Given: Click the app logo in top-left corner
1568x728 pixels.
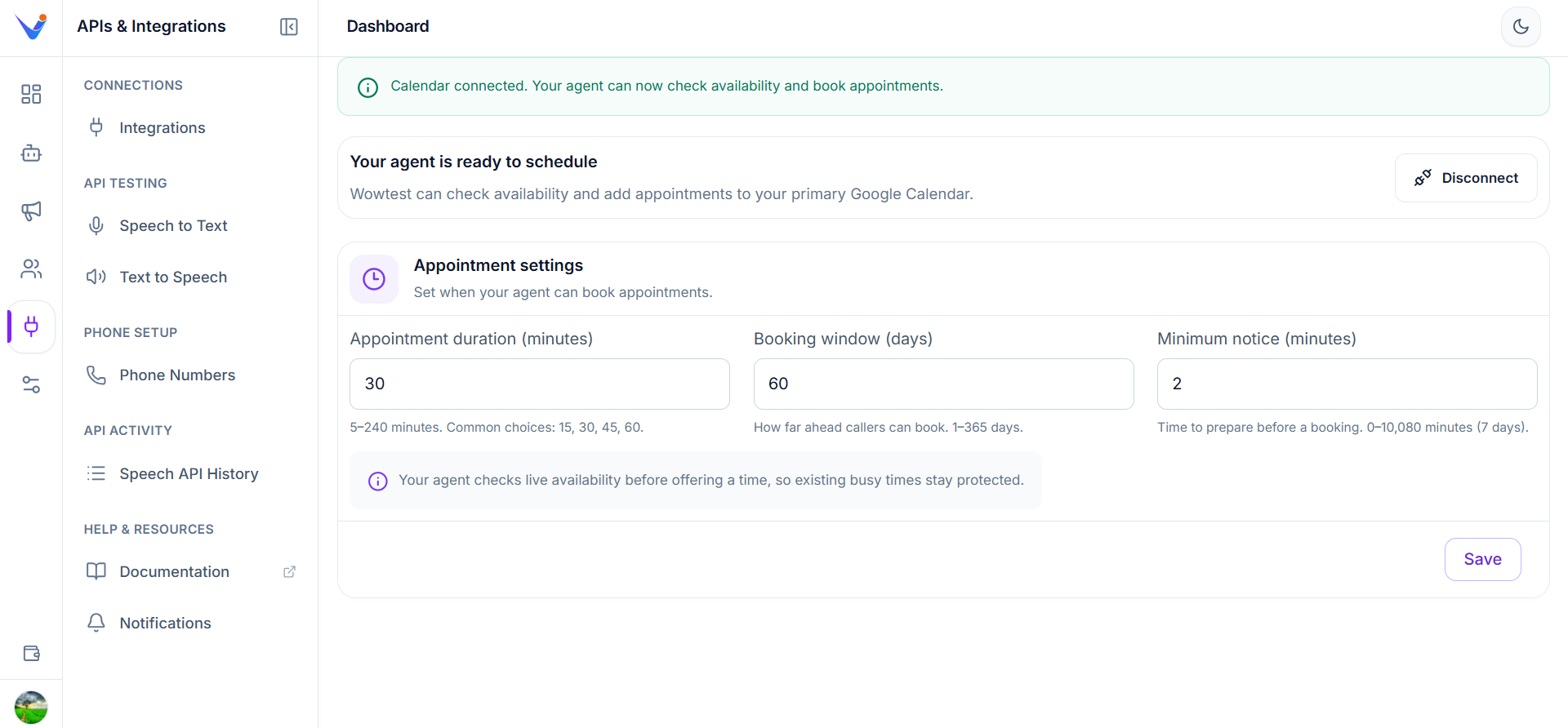Looking at the screenshot, I should (31, 27).
